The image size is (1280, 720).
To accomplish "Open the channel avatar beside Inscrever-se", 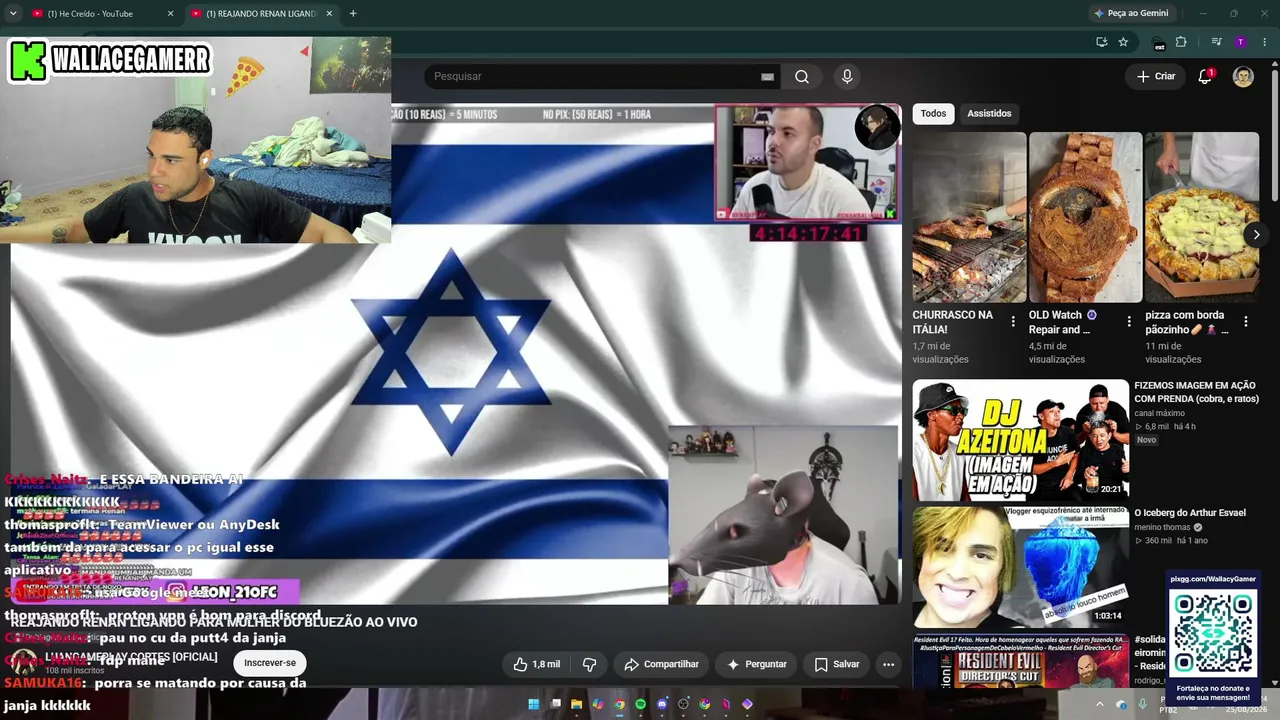I will point(24,664).
